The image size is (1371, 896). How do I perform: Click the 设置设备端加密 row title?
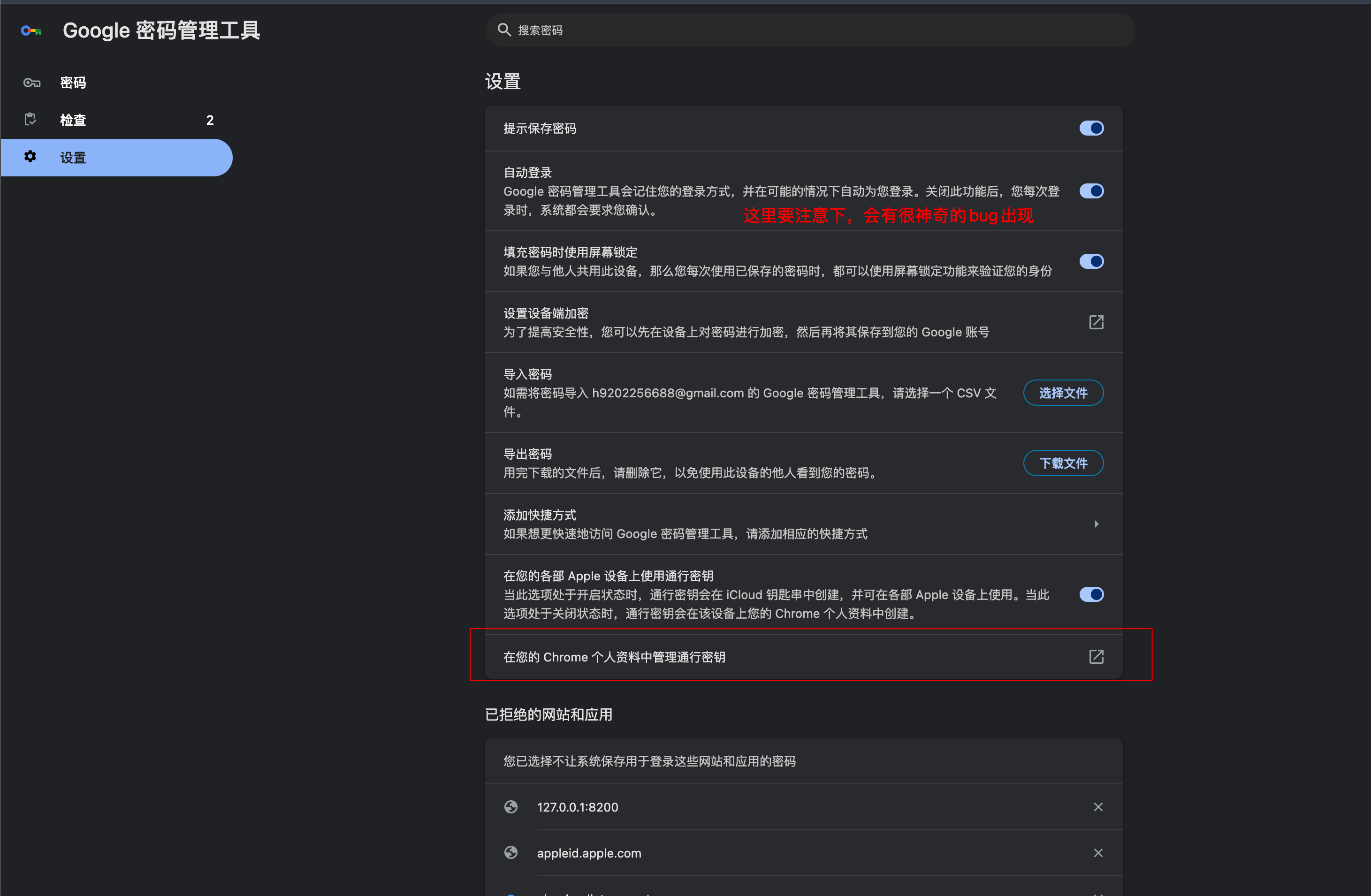point(546,313)
